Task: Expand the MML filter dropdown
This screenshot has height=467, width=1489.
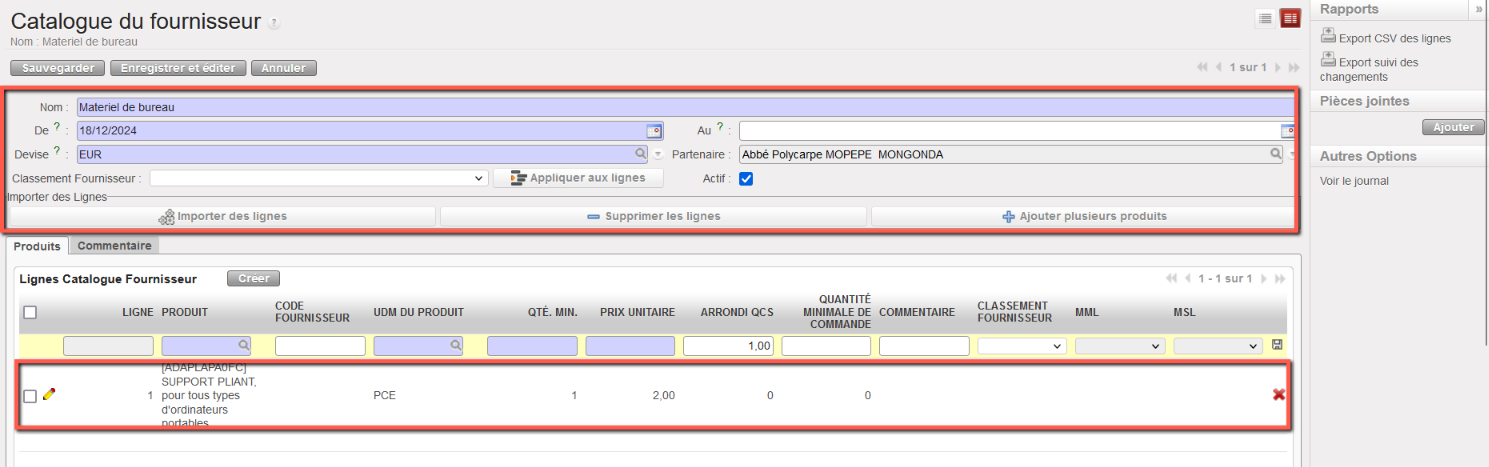Action: pyautogui.click(x=1120, y=346)
